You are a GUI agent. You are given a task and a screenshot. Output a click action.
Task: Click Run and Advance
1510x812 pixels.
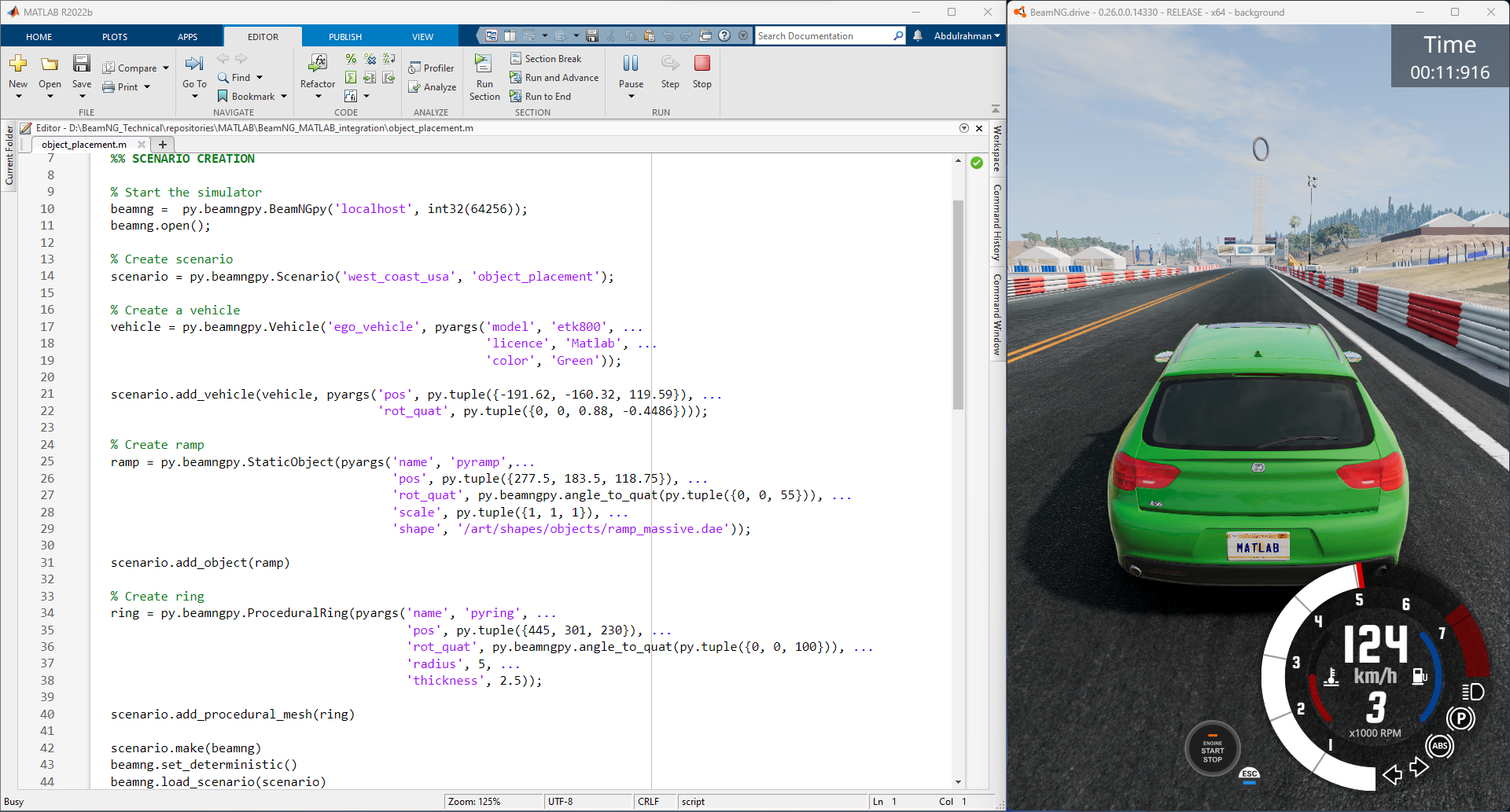[554, 78]
